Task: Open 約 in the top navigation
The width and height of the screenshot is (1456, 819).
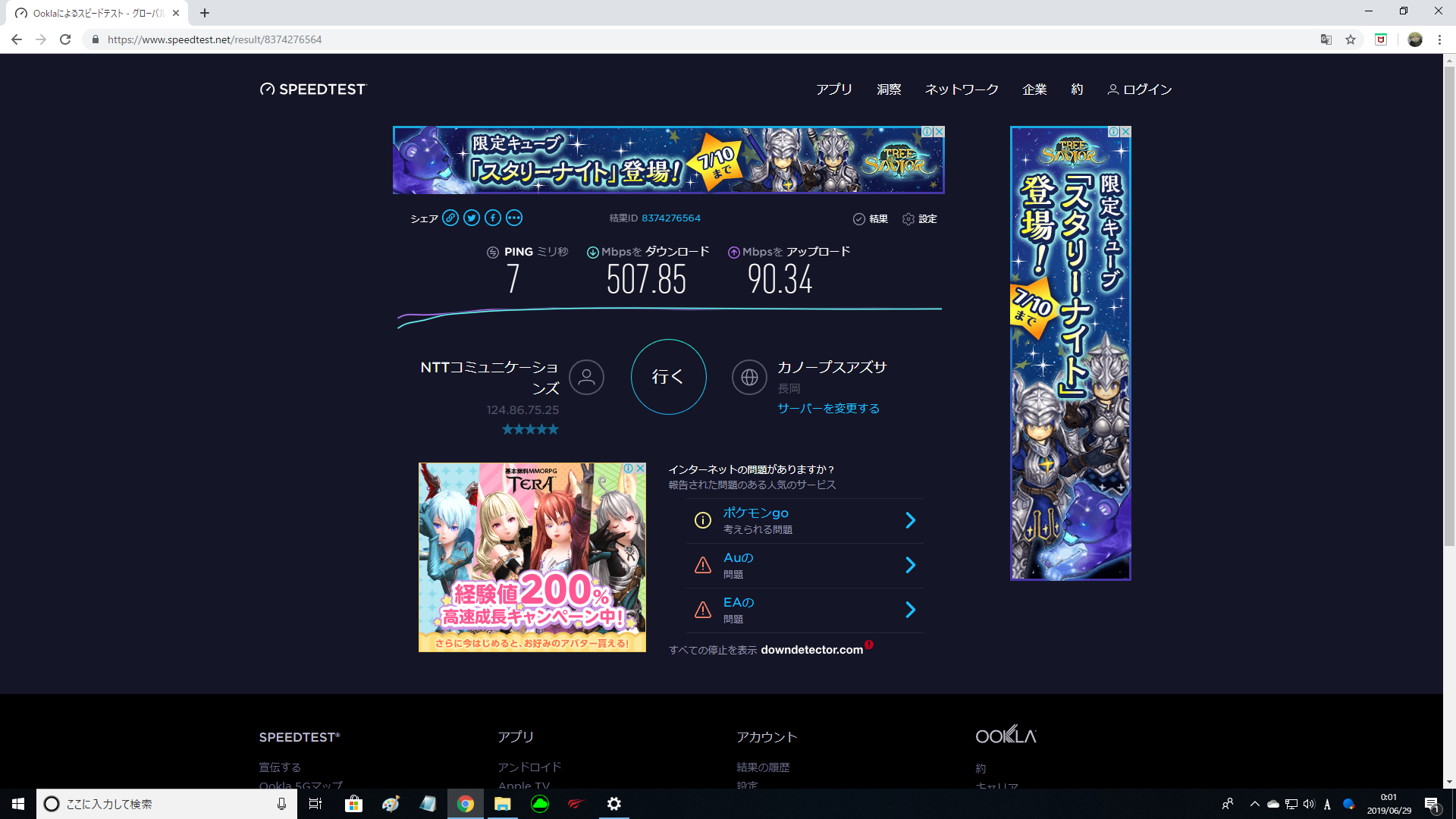Action: pyautogui.click(x=1077, y=89)
